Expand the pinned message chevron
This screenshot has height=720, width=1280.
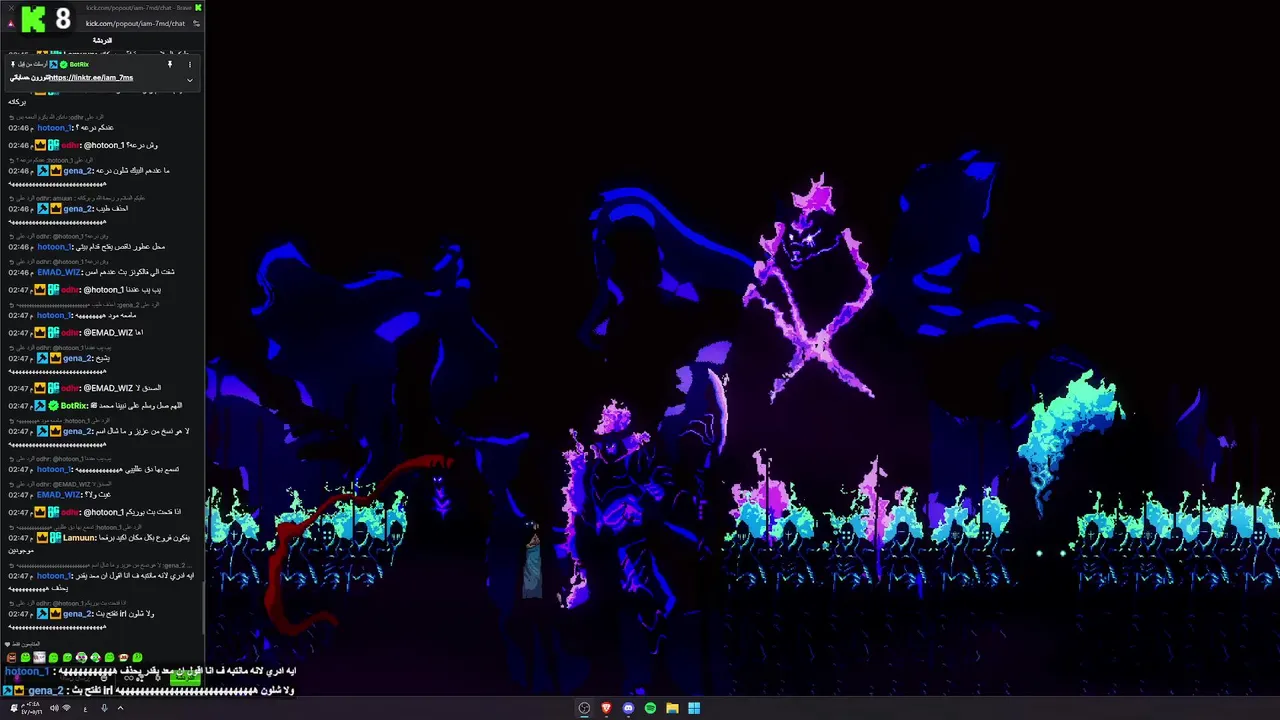[x=190, y=80]
